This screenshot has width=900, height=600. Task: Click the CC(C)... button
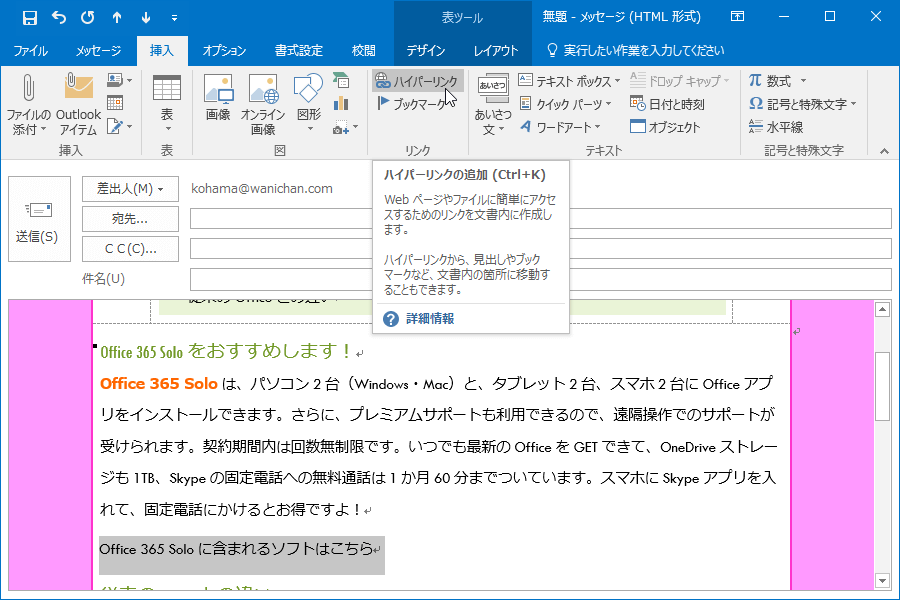(x=130, y=249)
